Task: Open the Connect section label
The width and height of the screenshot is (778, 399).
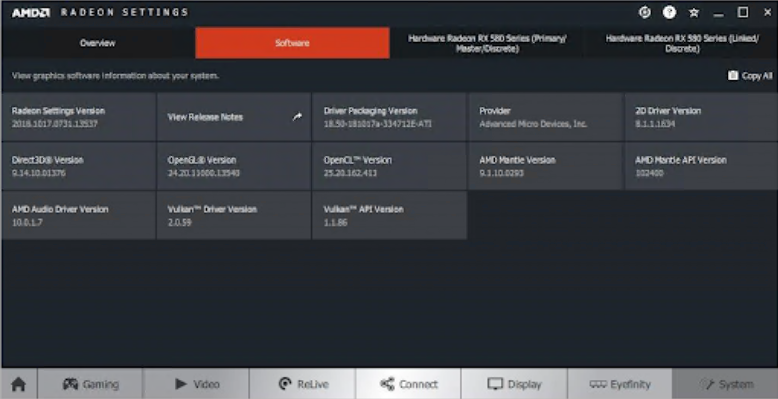Action: [x=418, y=385]
